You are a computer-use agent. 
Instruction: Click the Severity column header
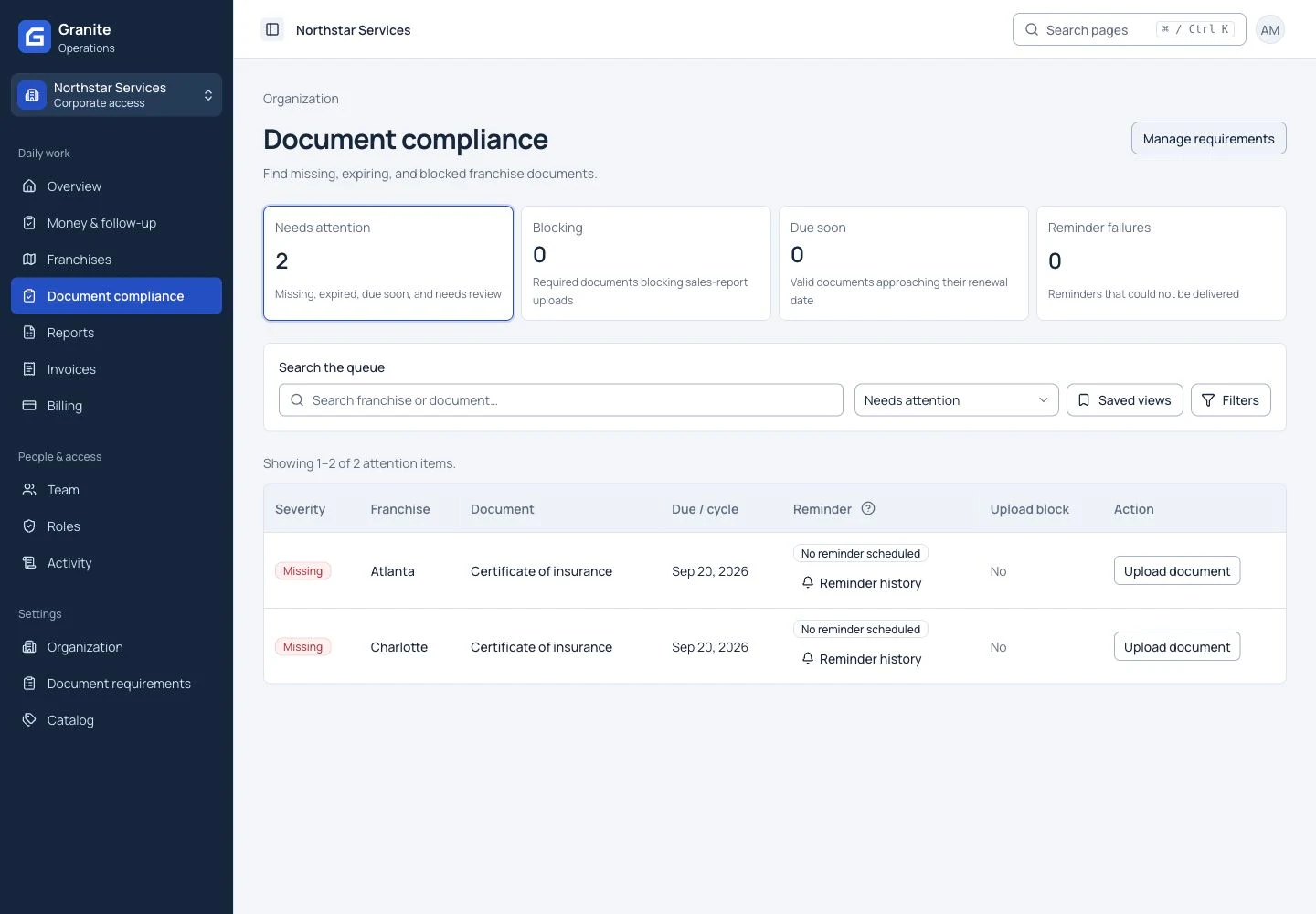pyautogui.click(x=300, y=509)
